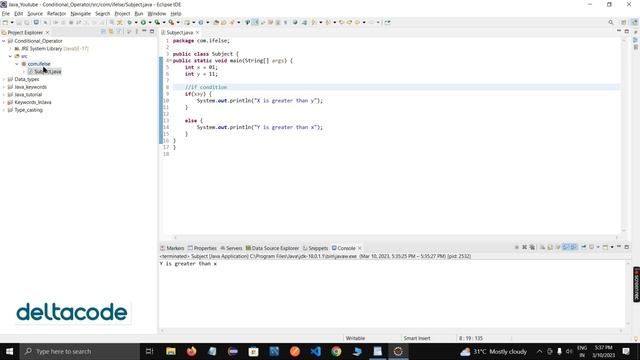Close the Console tab
640x360 pixels.
360,248
